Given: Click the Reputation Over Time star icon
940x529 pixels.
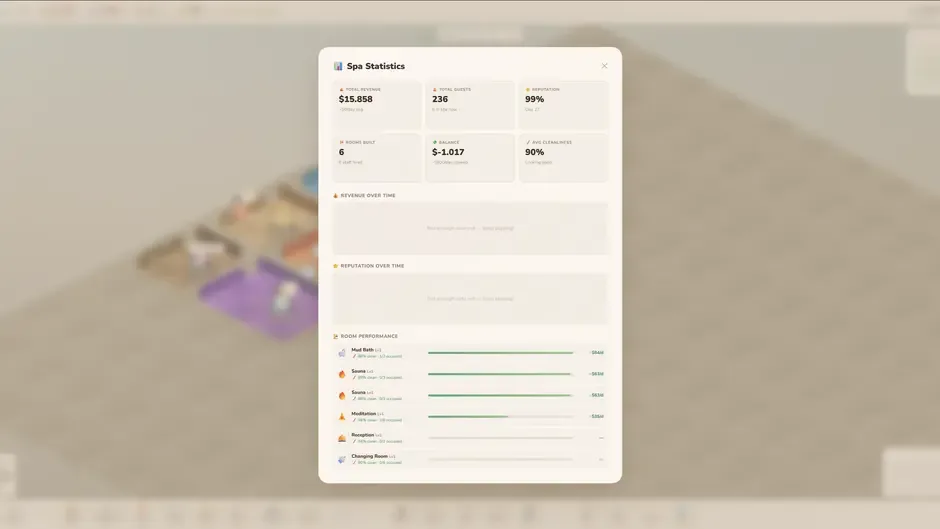Looking at the screenshot, I should (x=336, y=266).
